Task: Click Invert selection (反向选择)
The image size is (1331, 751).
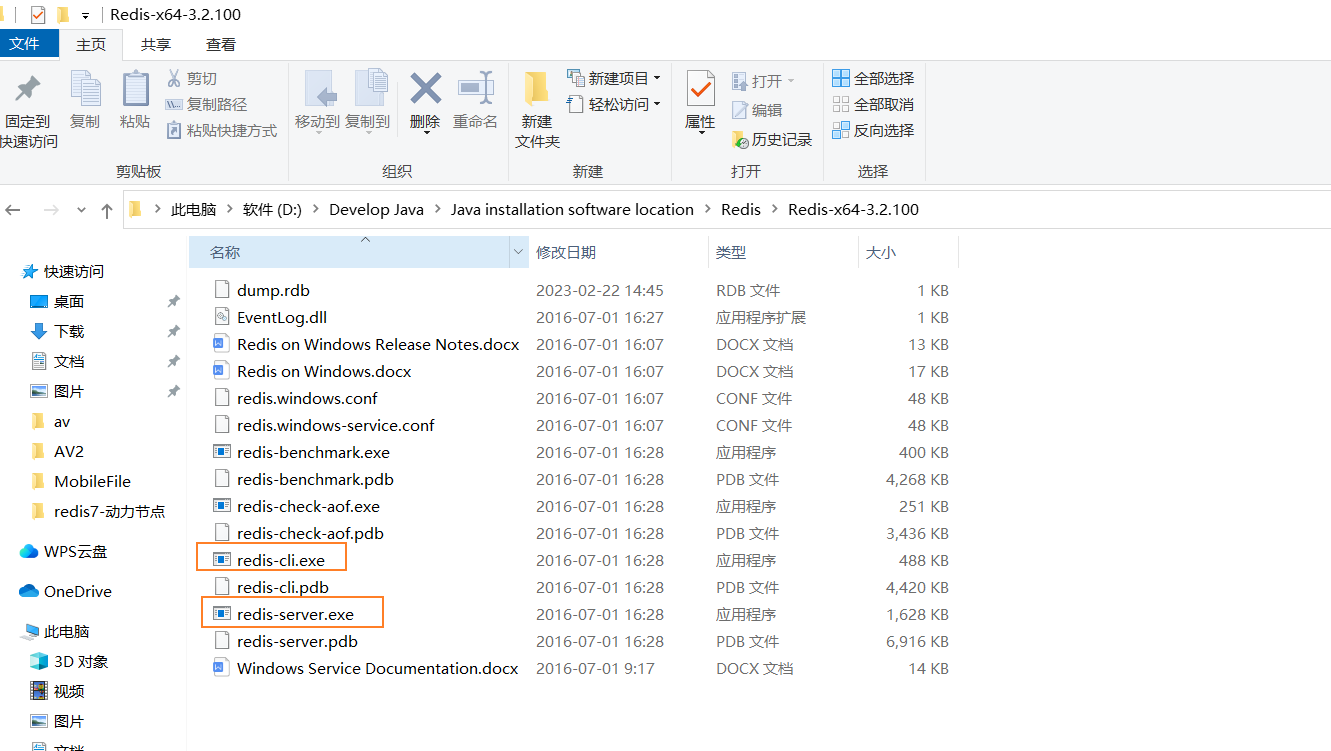Action: click(873, 130)
